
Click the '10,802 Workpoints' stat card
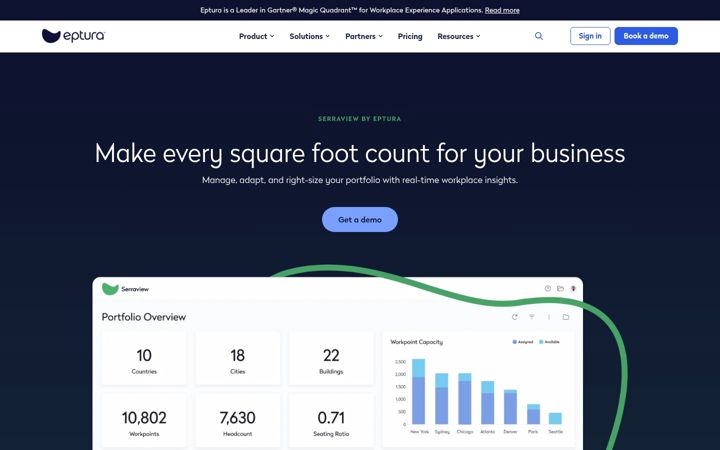tap(144, 421)
